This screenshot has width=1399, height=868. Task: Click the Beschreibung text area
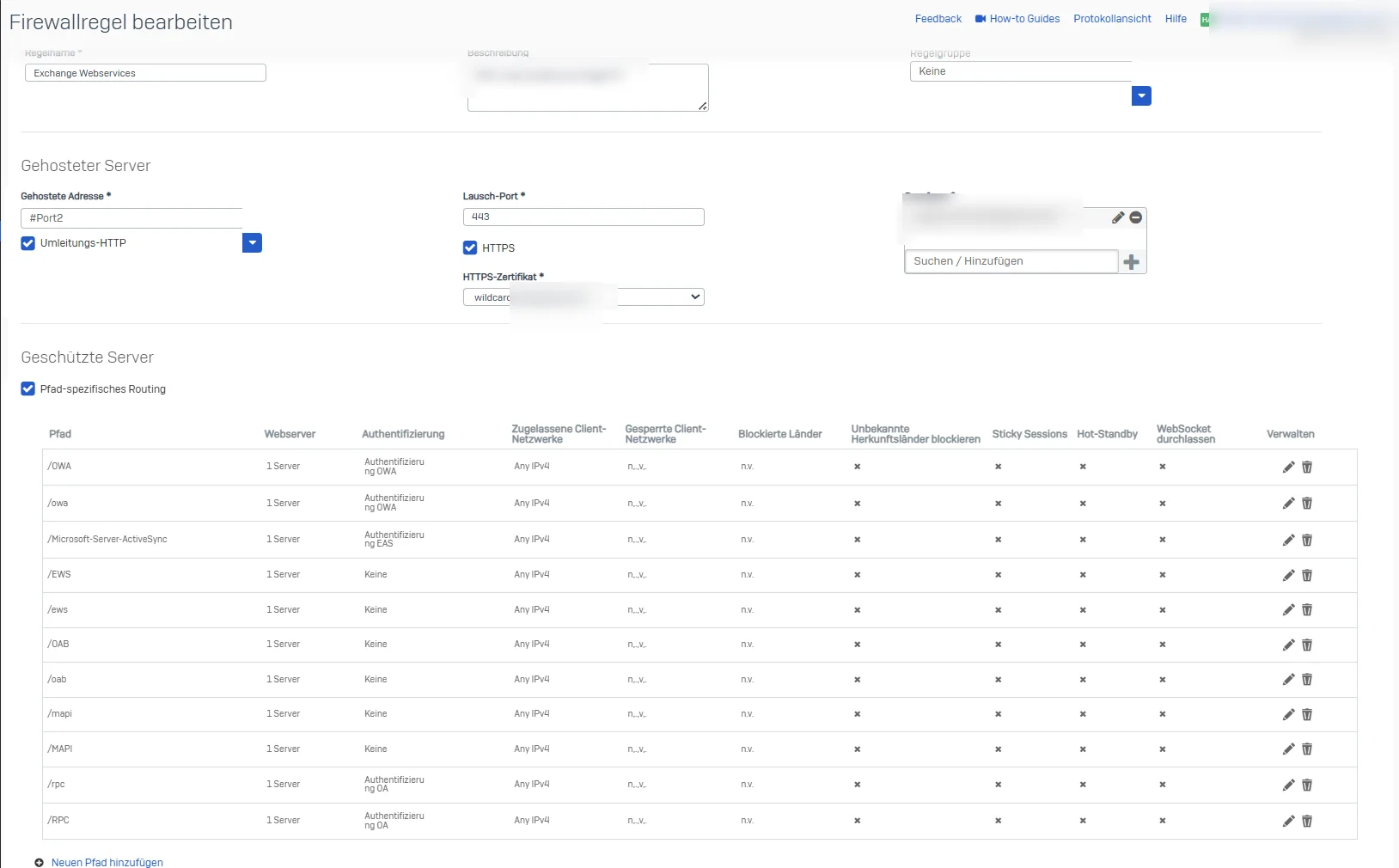coord(588,88)
